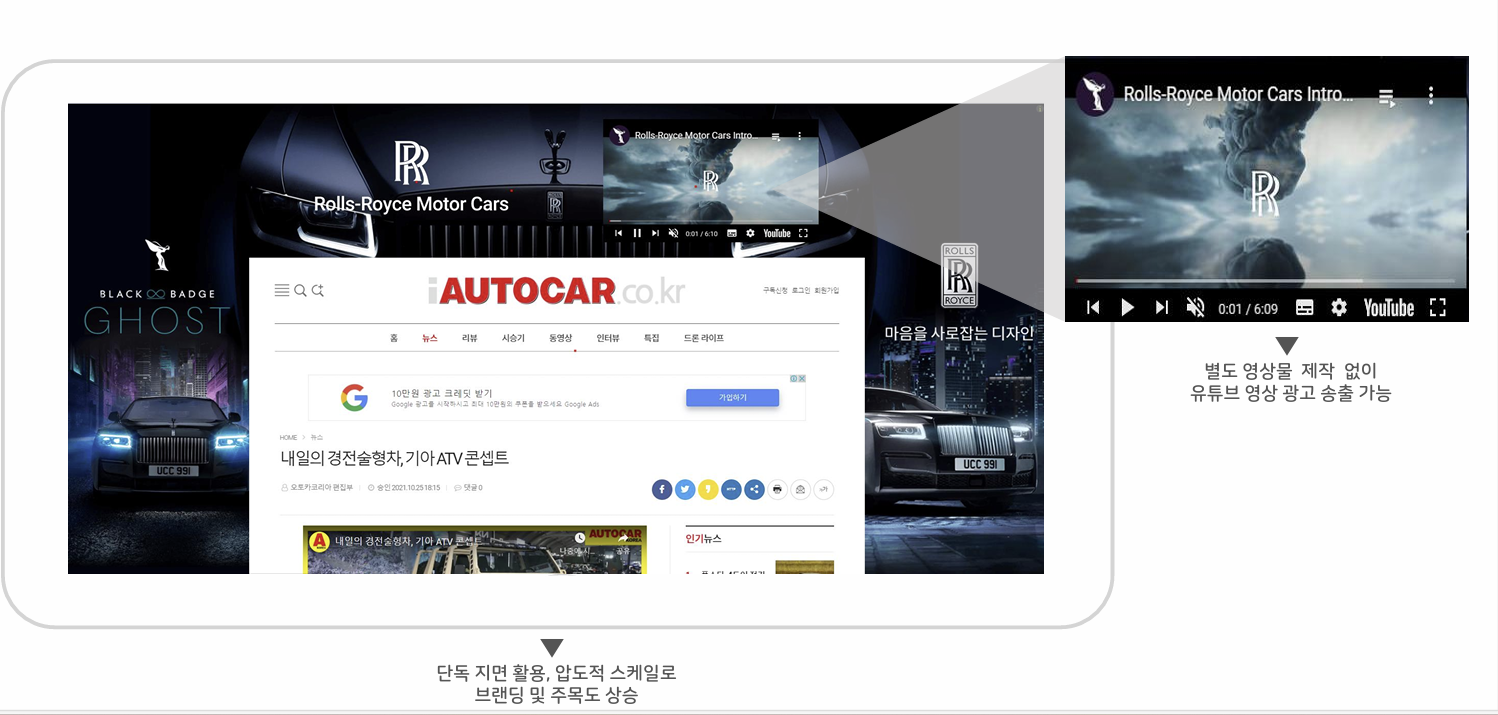Screen dimensions: 1498x715
Task: Toggle subtitles in enlarged video player
Action: coord(1305,308)
